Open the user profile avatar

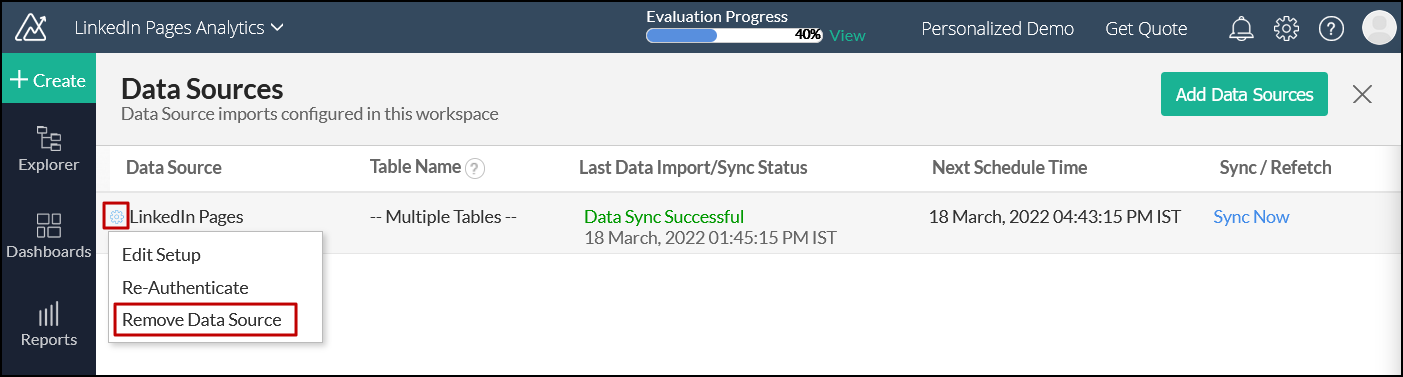[x=1379, y=28]
